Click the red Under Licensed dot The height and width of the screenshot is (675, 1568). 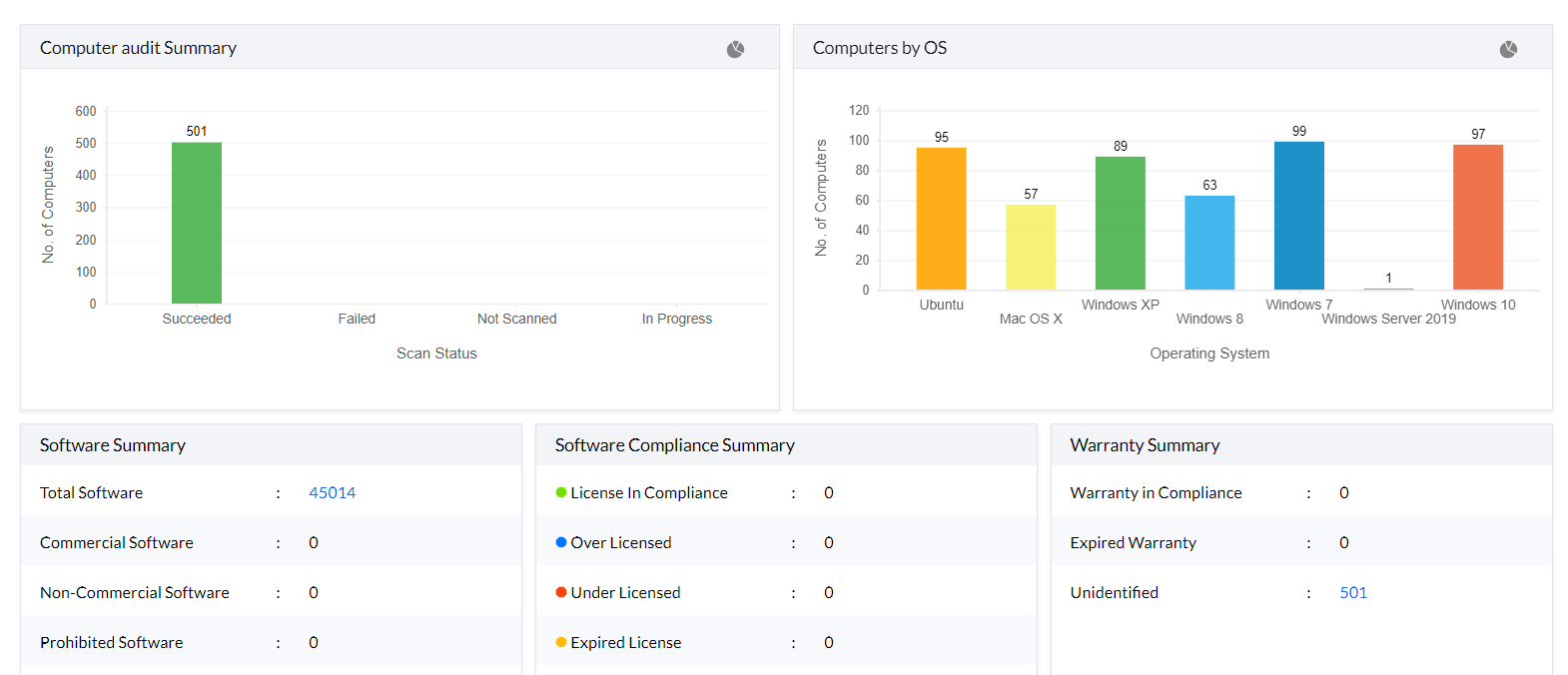pyautogui.click(x=561, y=592)
